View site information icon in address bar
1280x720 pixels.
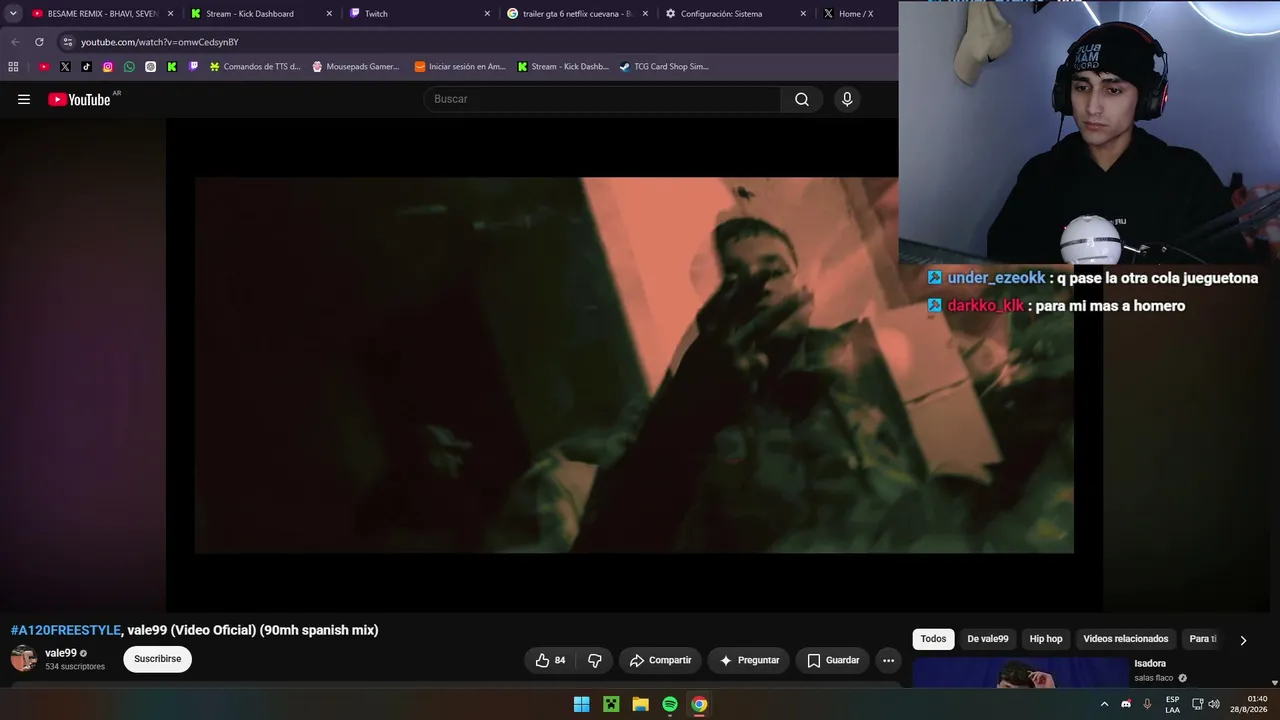pyautogui.click(x=67, y=42)
